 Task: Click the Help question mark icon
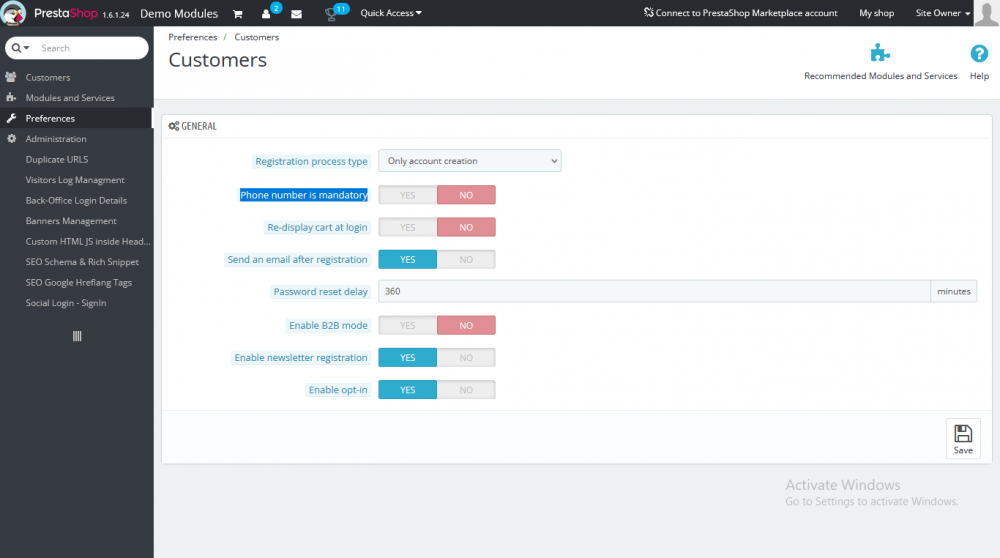979,54
